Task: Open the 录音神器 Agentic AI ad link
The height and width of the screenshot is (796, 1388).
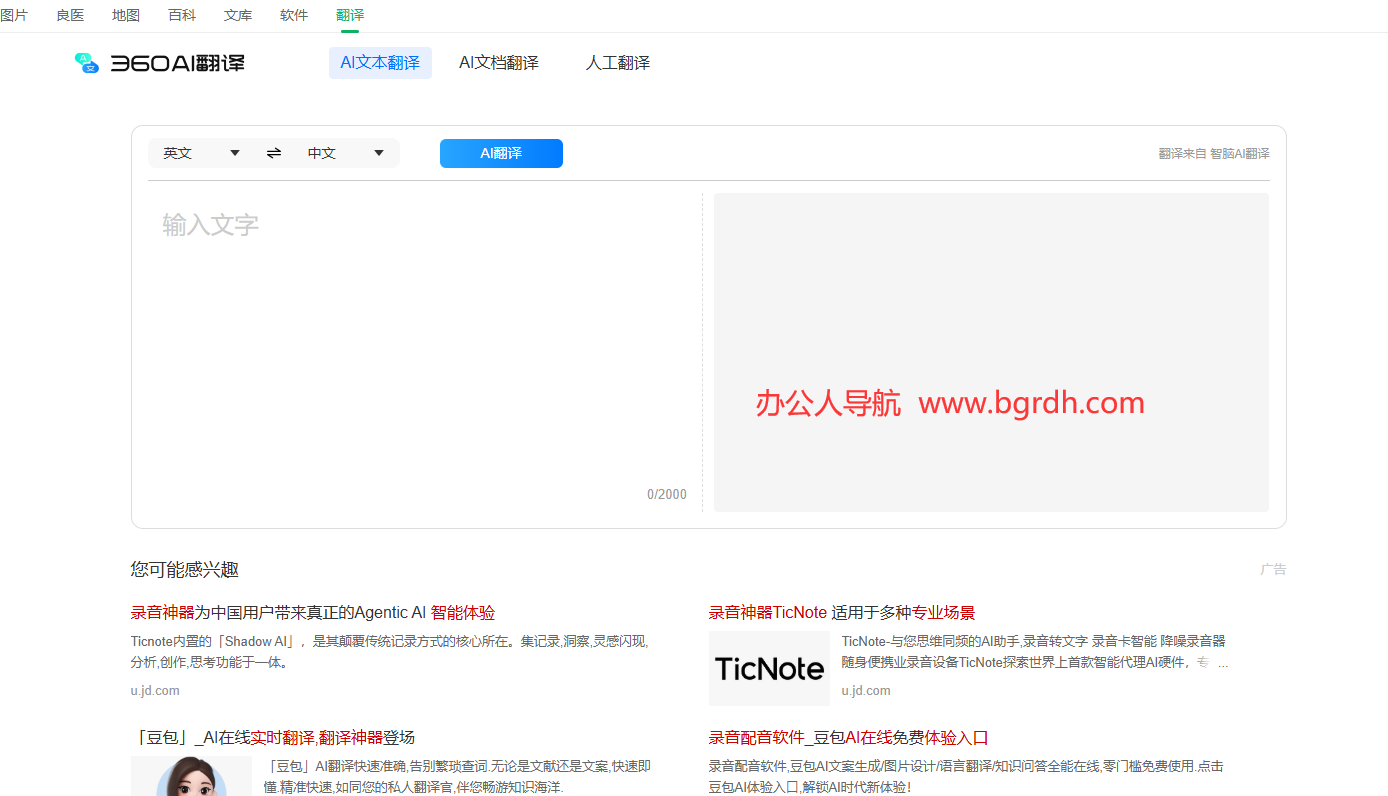Action: pos(312,613)
